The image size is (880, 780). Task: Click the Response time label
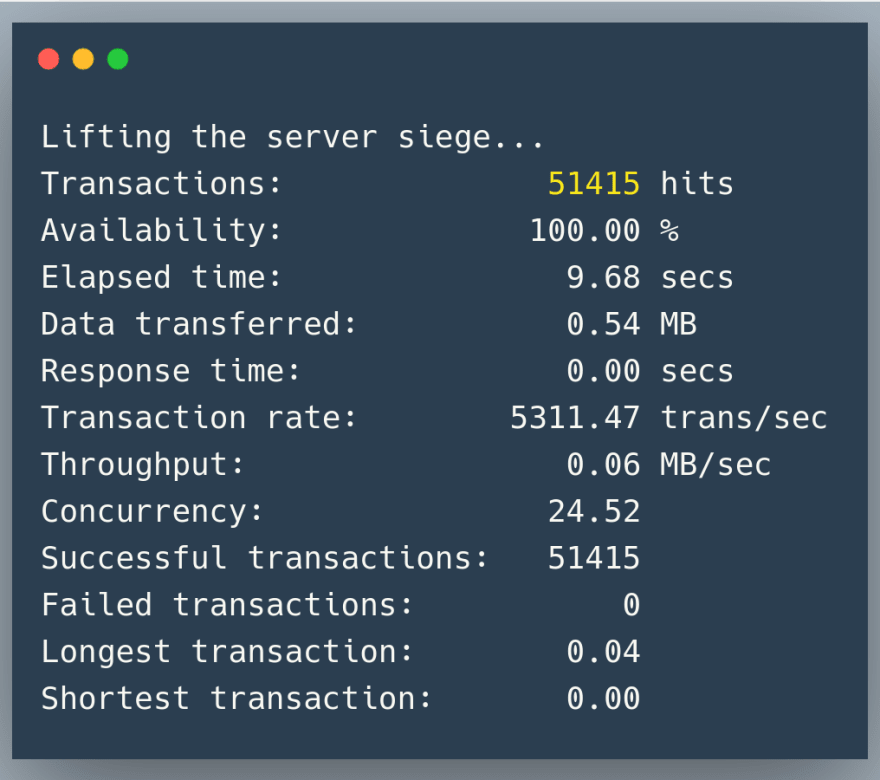click(x=171, y=371)
